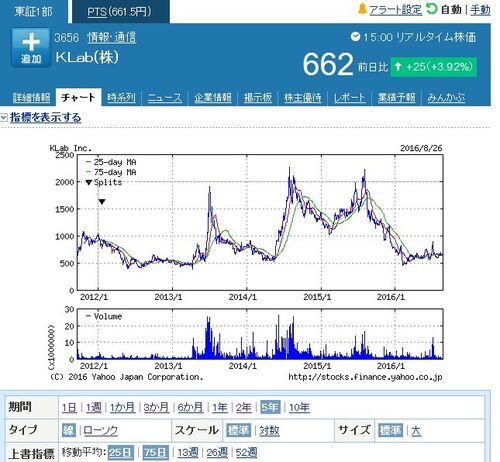The image size is (500, 462).
Task: Set chart period to 1か月
Action: [122, 407]
